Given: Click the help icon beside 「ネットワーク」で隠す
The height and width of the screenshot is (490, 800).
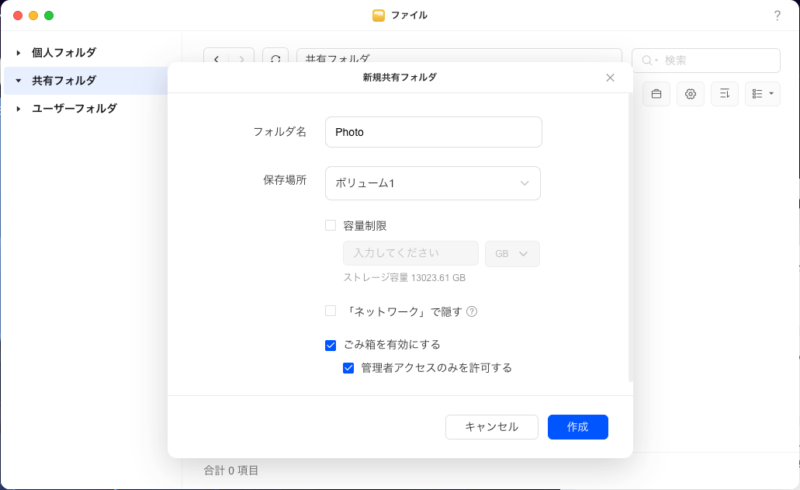Looking at the screenshot, I should (x=472, y=311).
